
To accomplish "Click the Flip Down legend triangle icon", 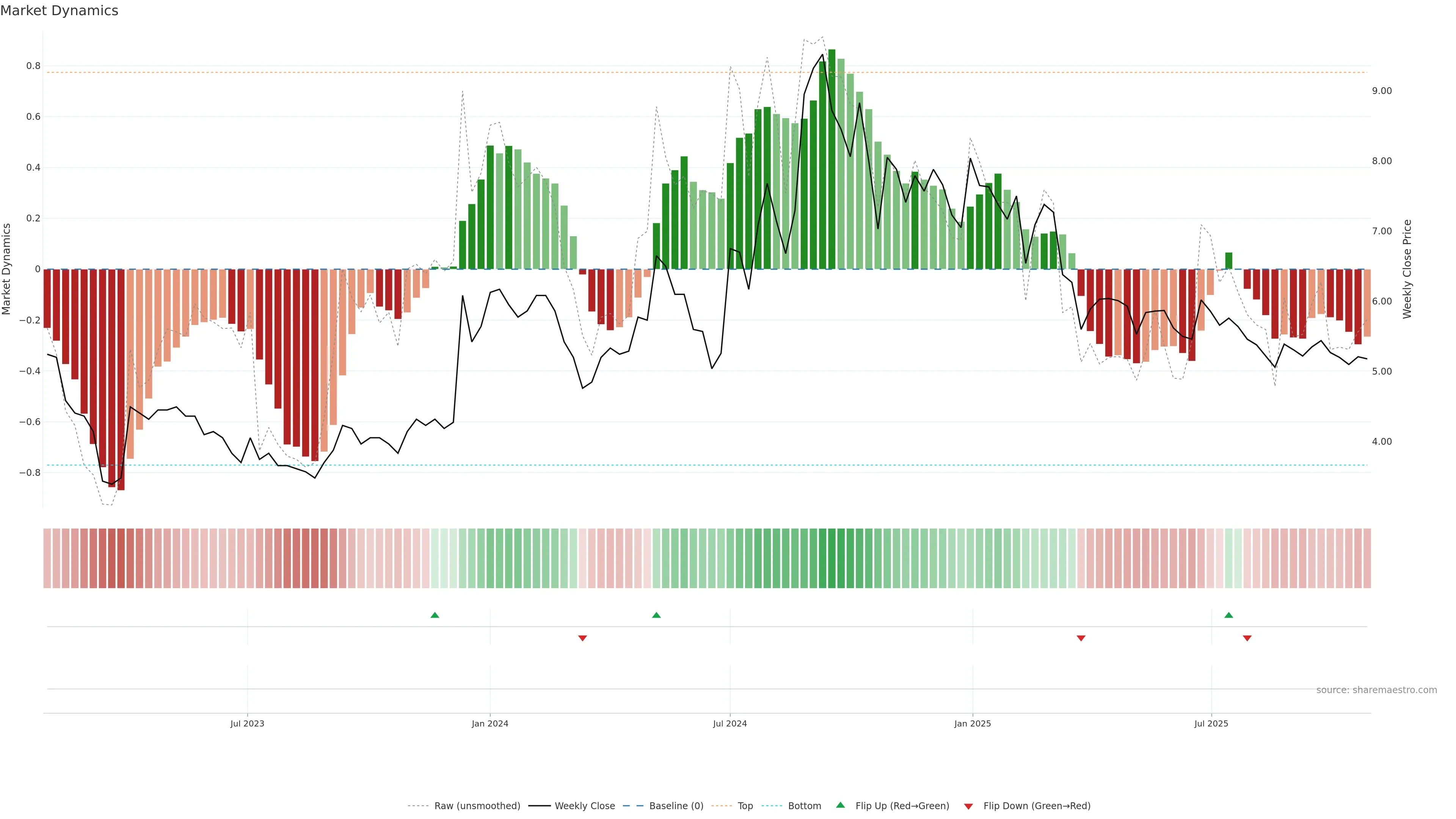I will pyautogui.click(x=968, y=806).
